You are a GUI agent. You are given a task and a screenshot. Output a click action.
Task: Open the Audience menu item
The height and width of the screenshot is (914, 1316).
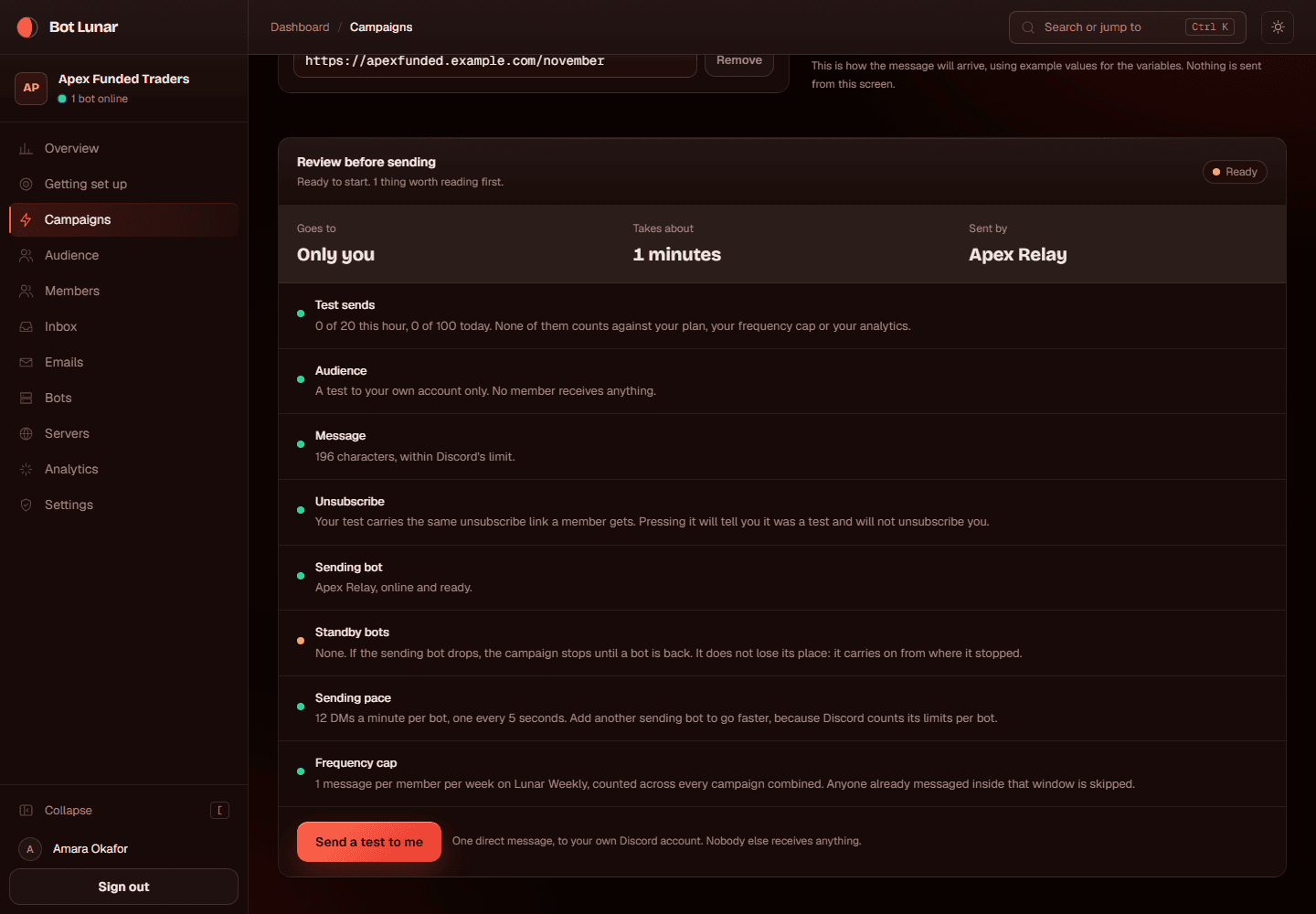pyautogui.click(x=123, y=256)
